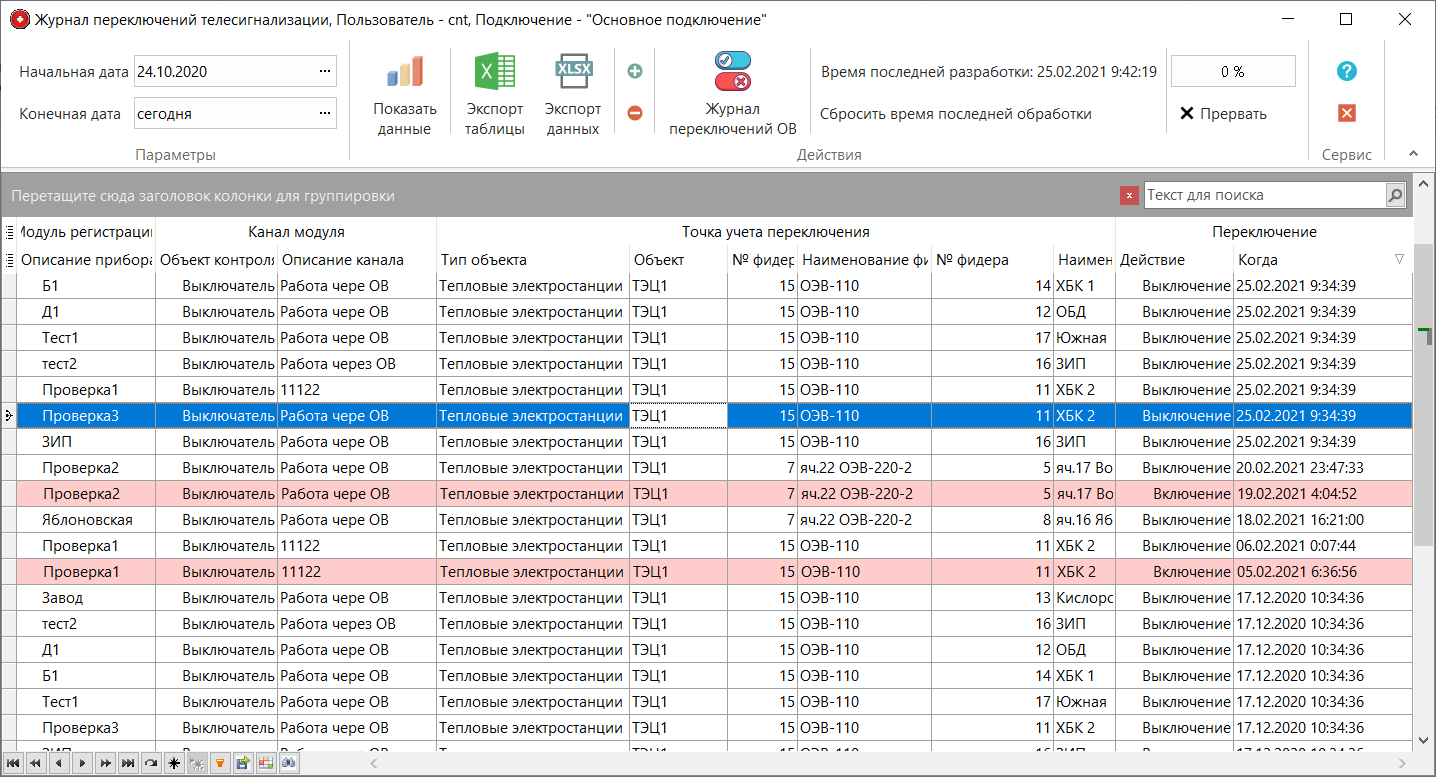Click the 0 % progress indicator
The width and height of the screenshot is (1436, 777).
click(x=1232, y=71)
